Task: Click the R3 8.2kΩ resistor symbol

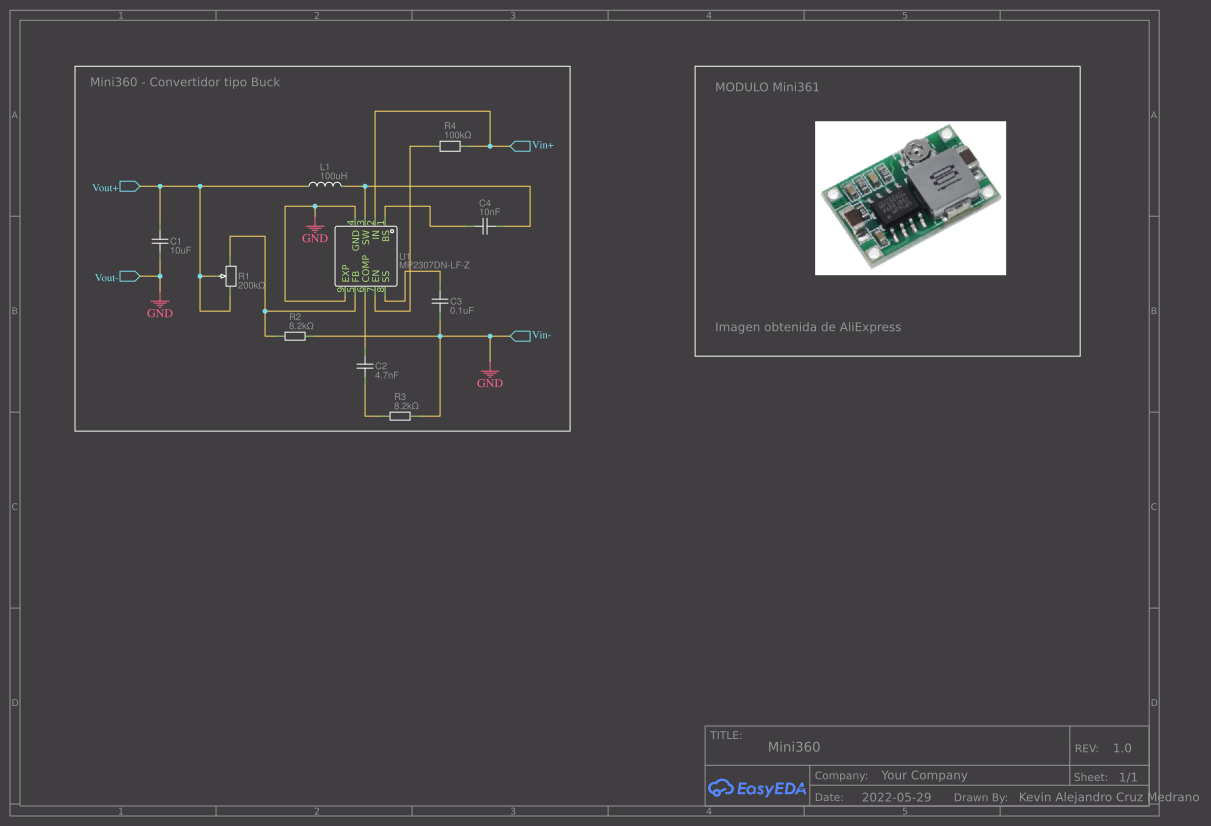Action: coord(400,415)
